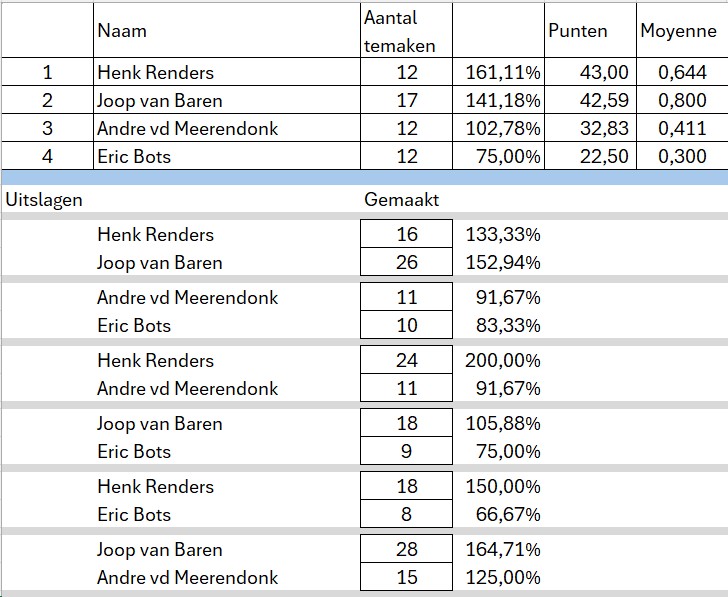Select Andre vd Meerendonk in ranking row 3

[x=188, y=128]
